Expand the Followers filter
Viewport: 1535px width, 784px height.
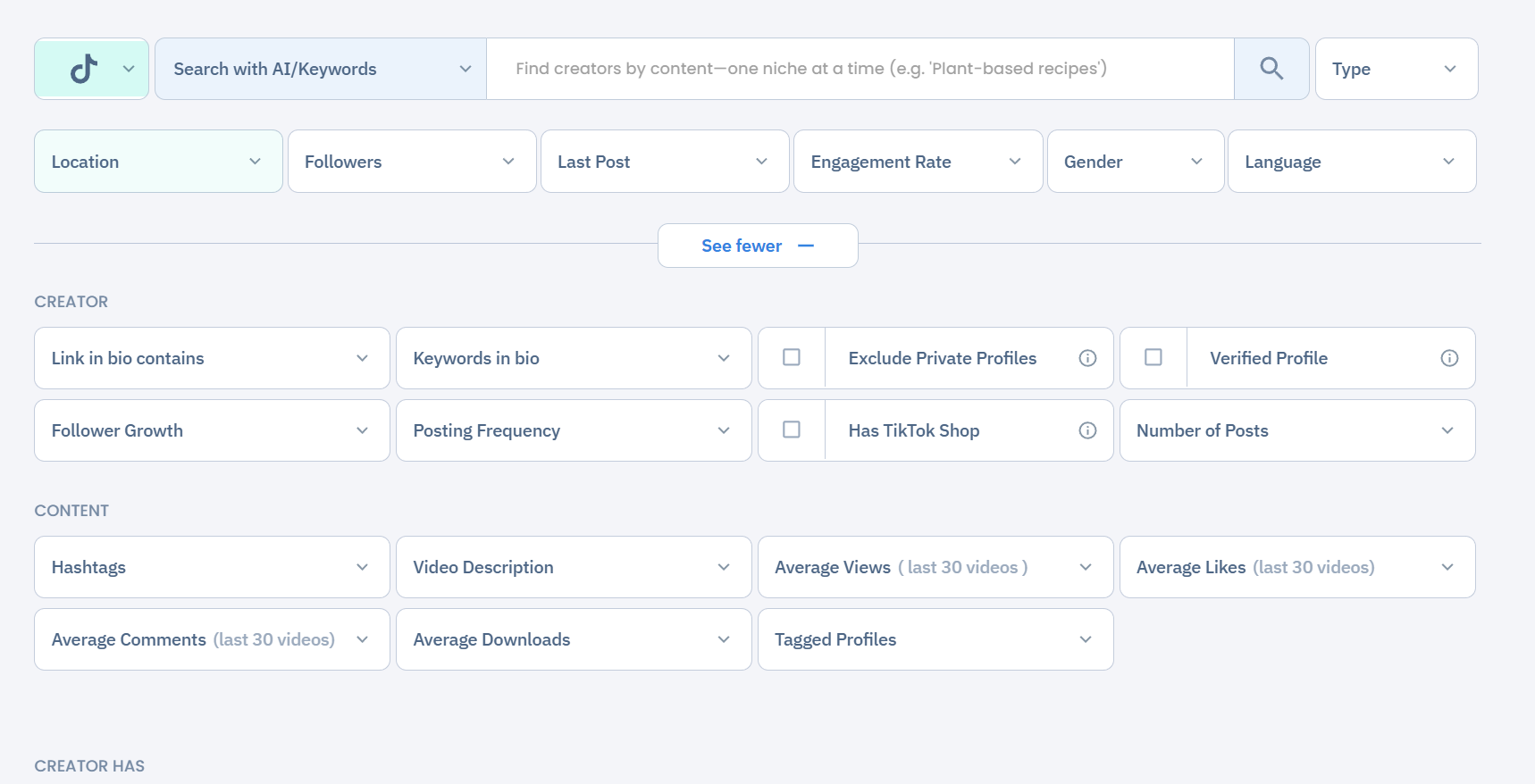click(412, 162)
